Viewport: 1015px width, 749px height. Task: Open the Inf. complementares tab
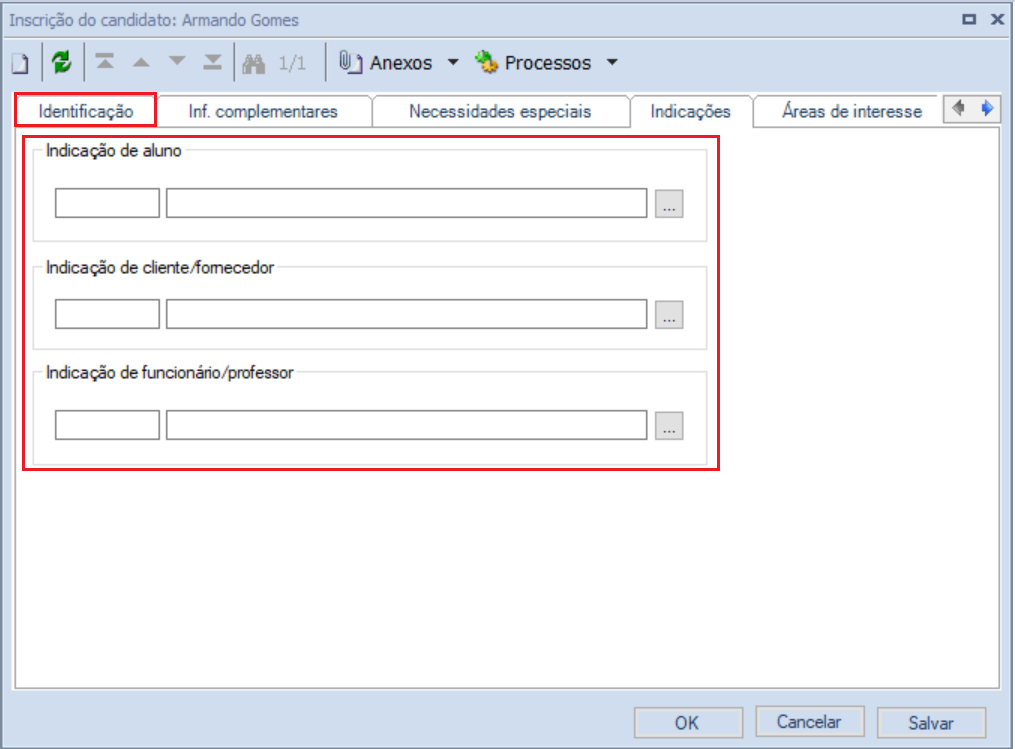(x=263, y=111)
